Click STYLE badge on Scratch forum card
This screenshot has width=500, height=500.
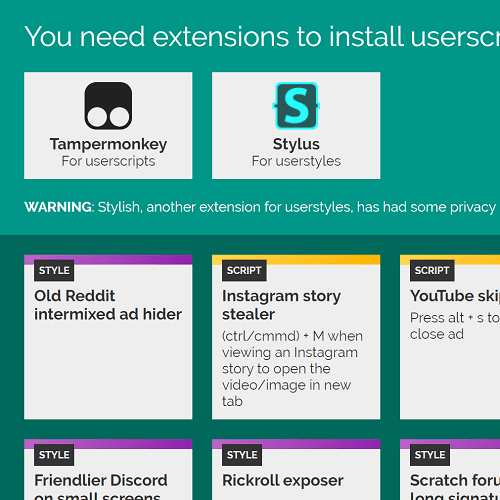click(x=430, y=455)
